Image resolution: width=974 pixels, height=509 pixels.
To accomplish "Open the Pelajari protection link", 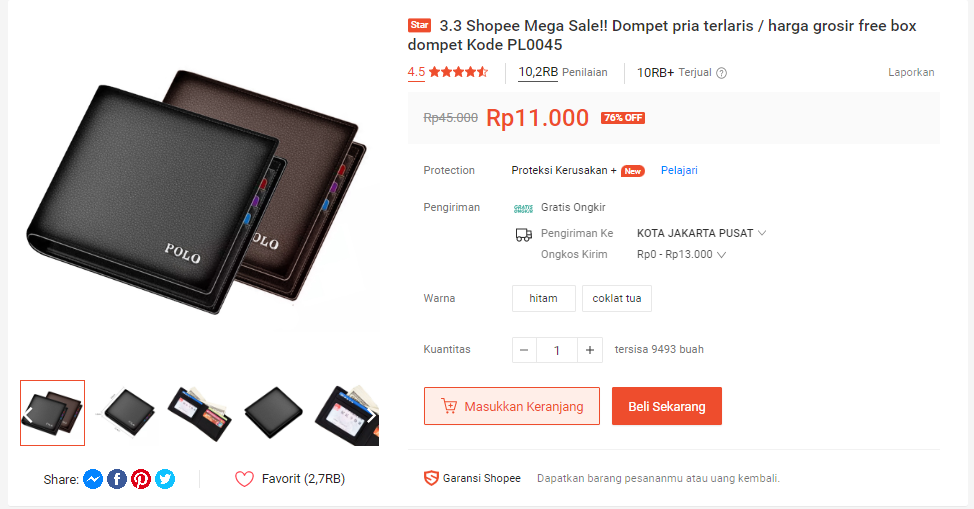I will [x=679, y=170].
